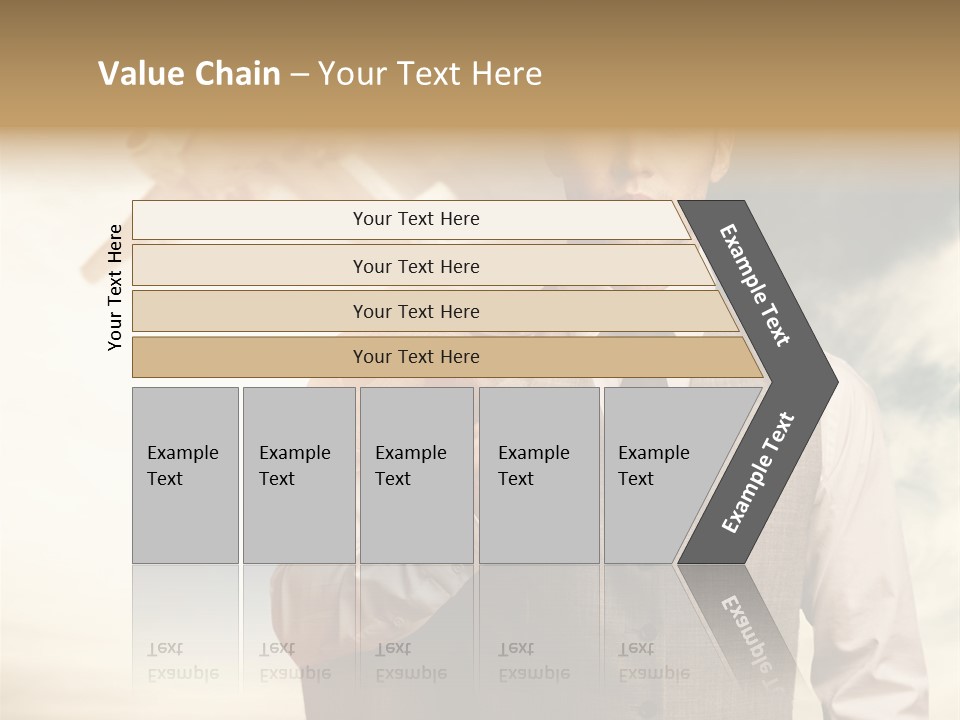
Task: Click the third gray Example Text box
Action: [417, 475]
